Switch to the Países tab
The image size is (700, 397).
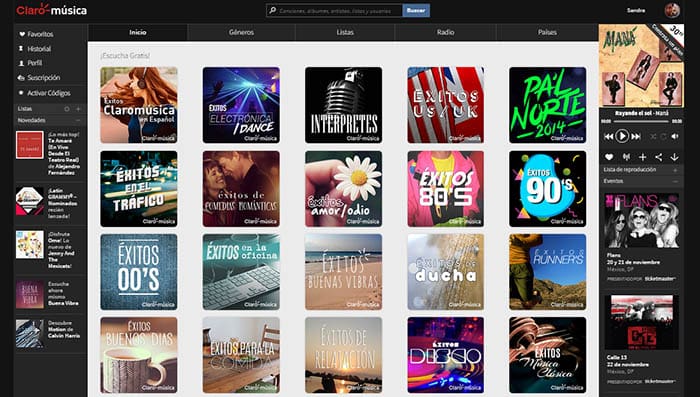click(547, 32)
